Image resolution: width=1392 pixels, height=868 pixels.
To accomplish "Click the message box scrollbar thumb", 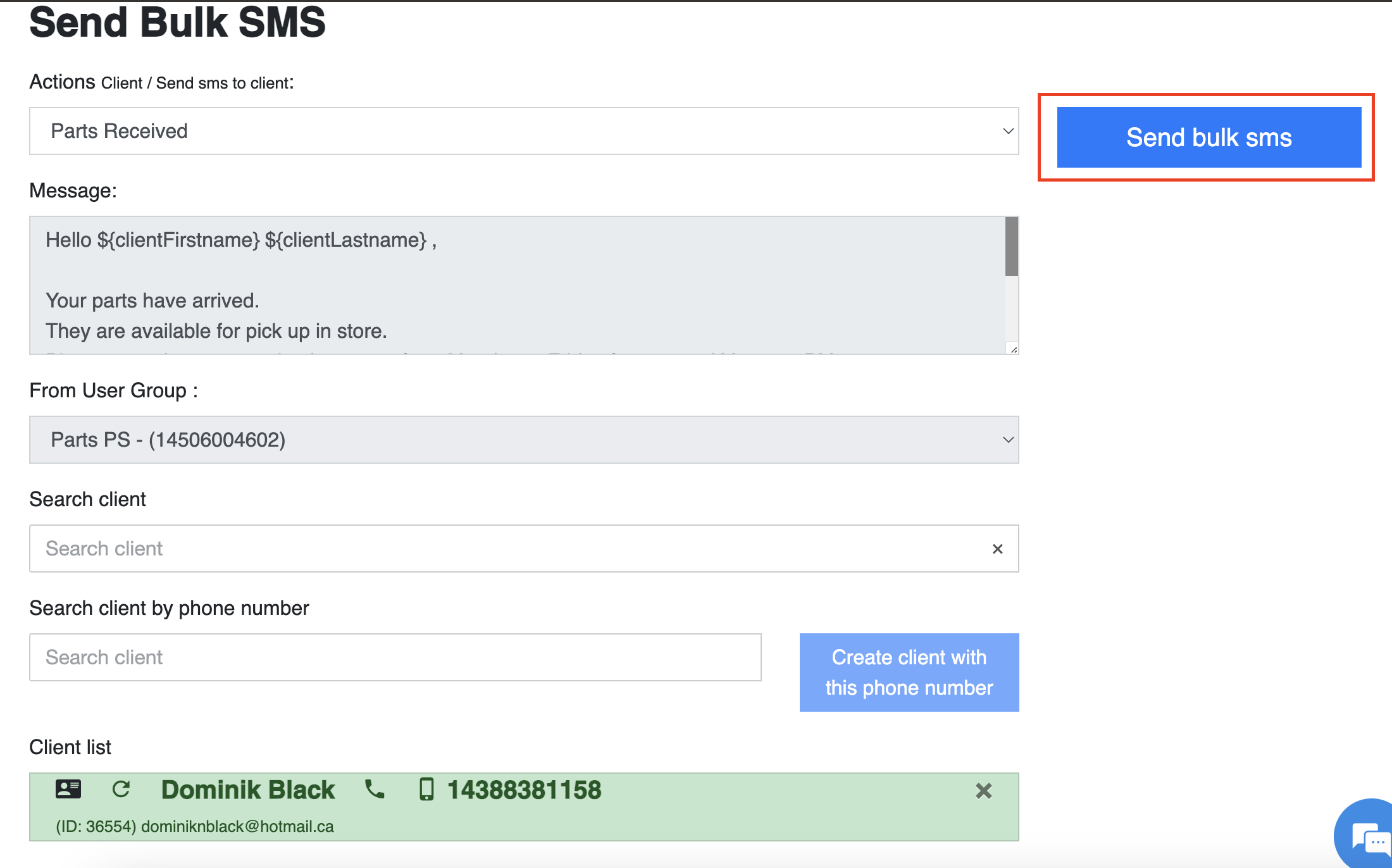I will (1012, 247).
